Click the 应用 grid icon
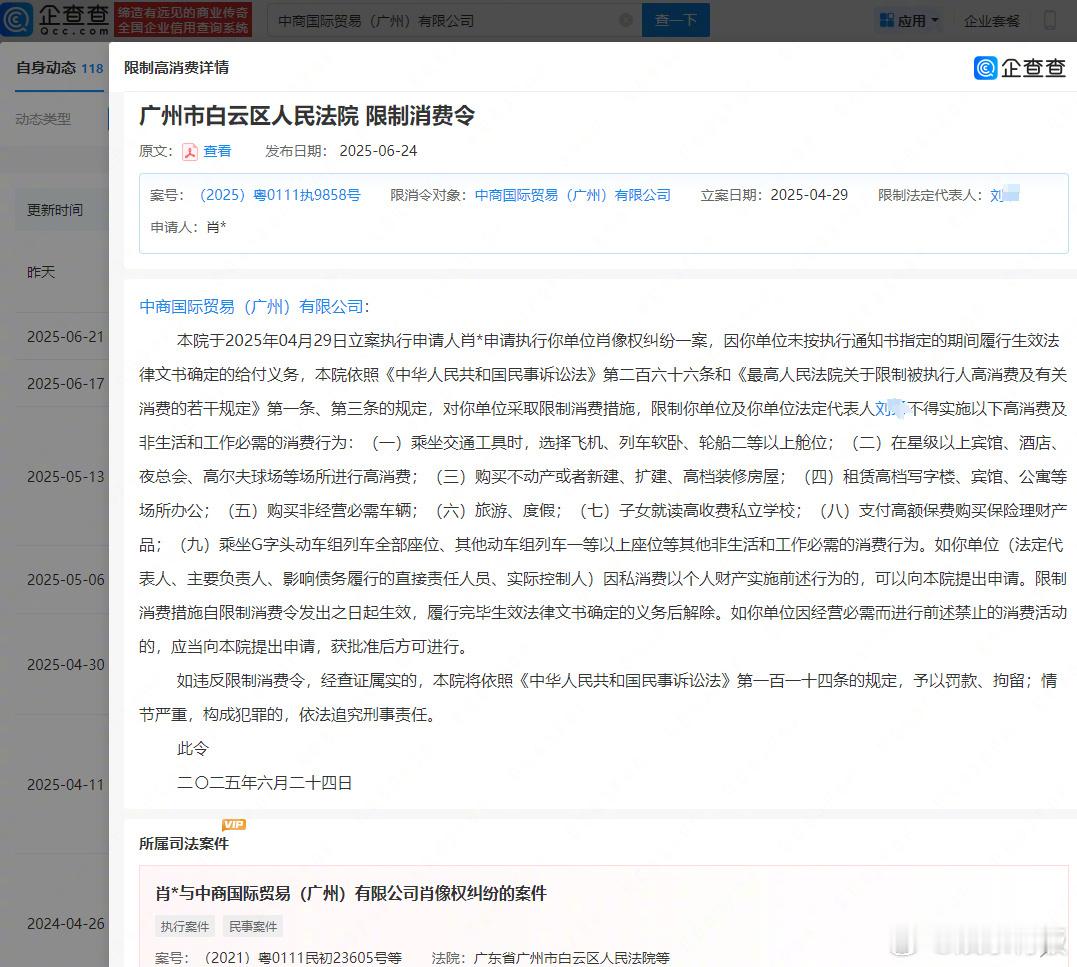 tap(887, 21)
